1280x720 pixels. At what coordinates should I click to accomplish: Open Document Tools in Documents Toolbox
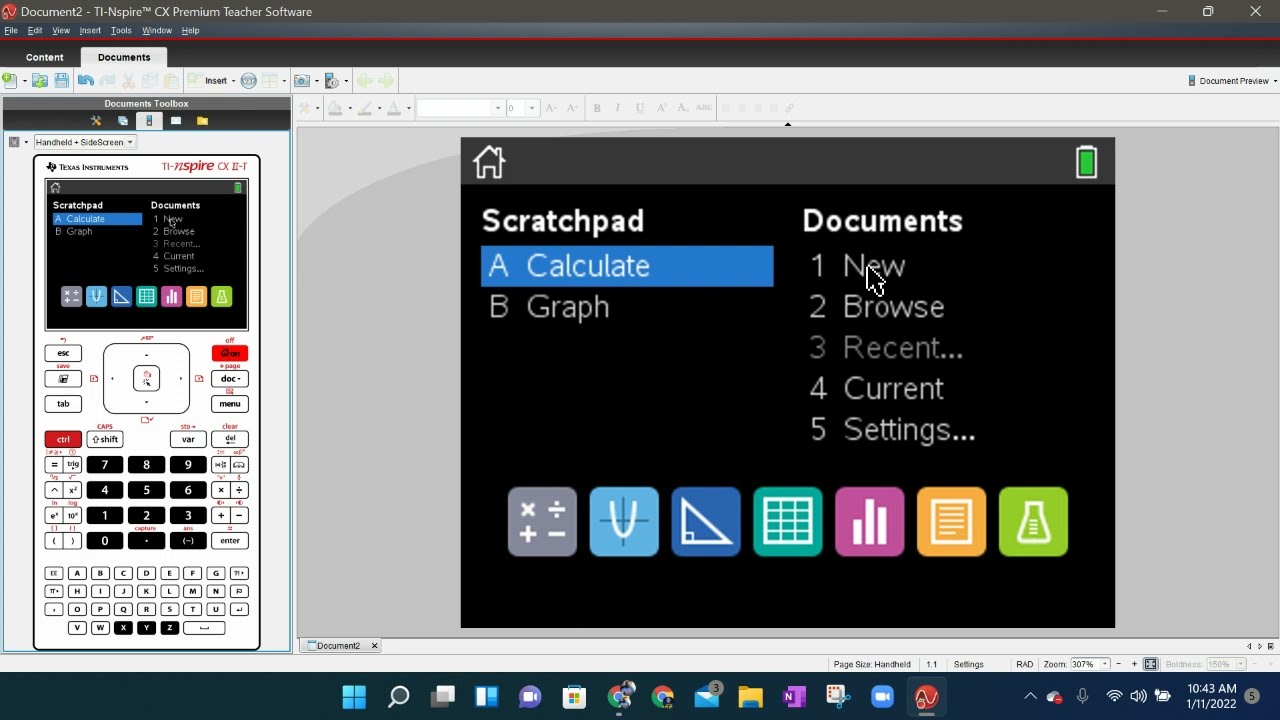click(x=96, y=121)
